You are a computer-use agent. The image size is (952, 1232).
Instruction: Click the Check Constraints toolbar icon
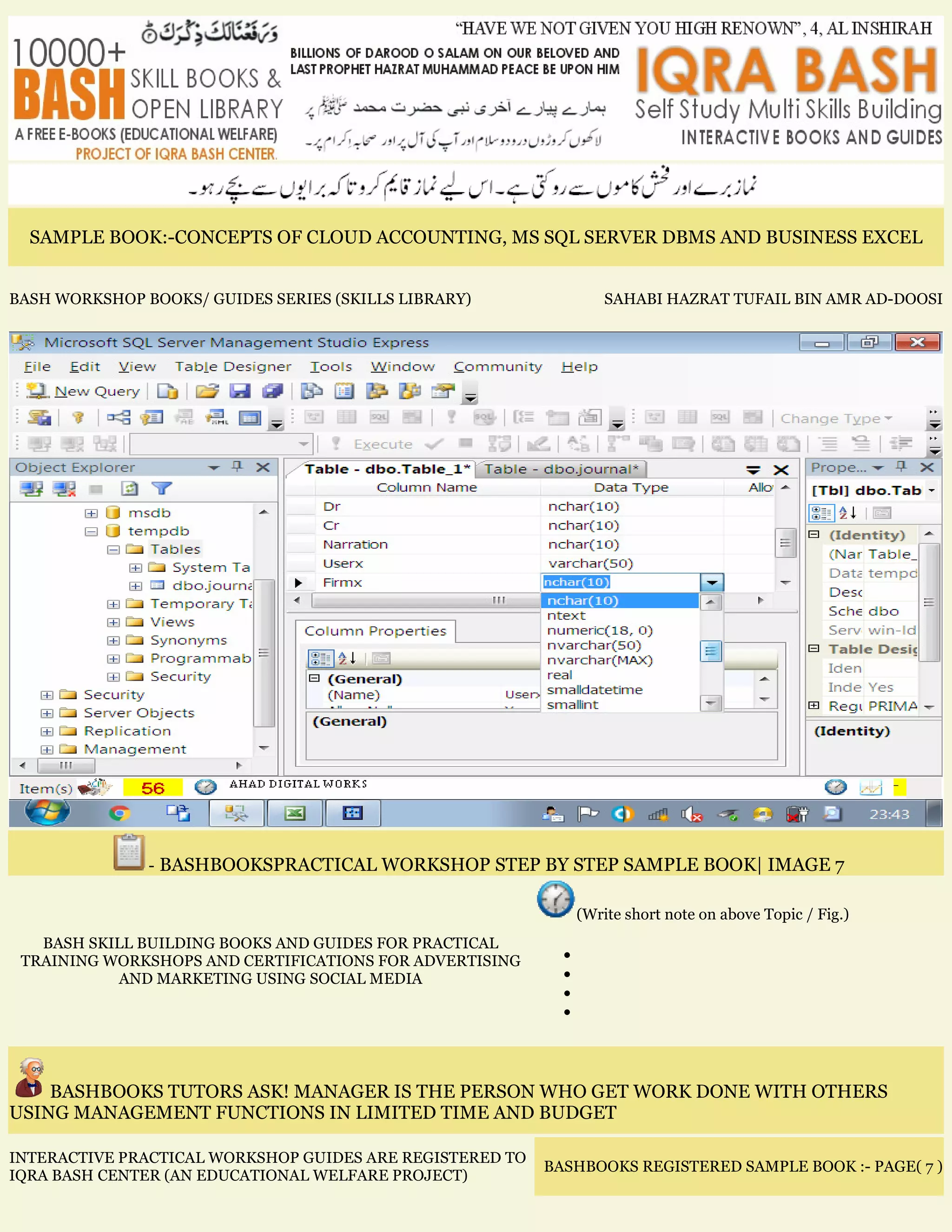pyautogui.click(x=250, y=418)
